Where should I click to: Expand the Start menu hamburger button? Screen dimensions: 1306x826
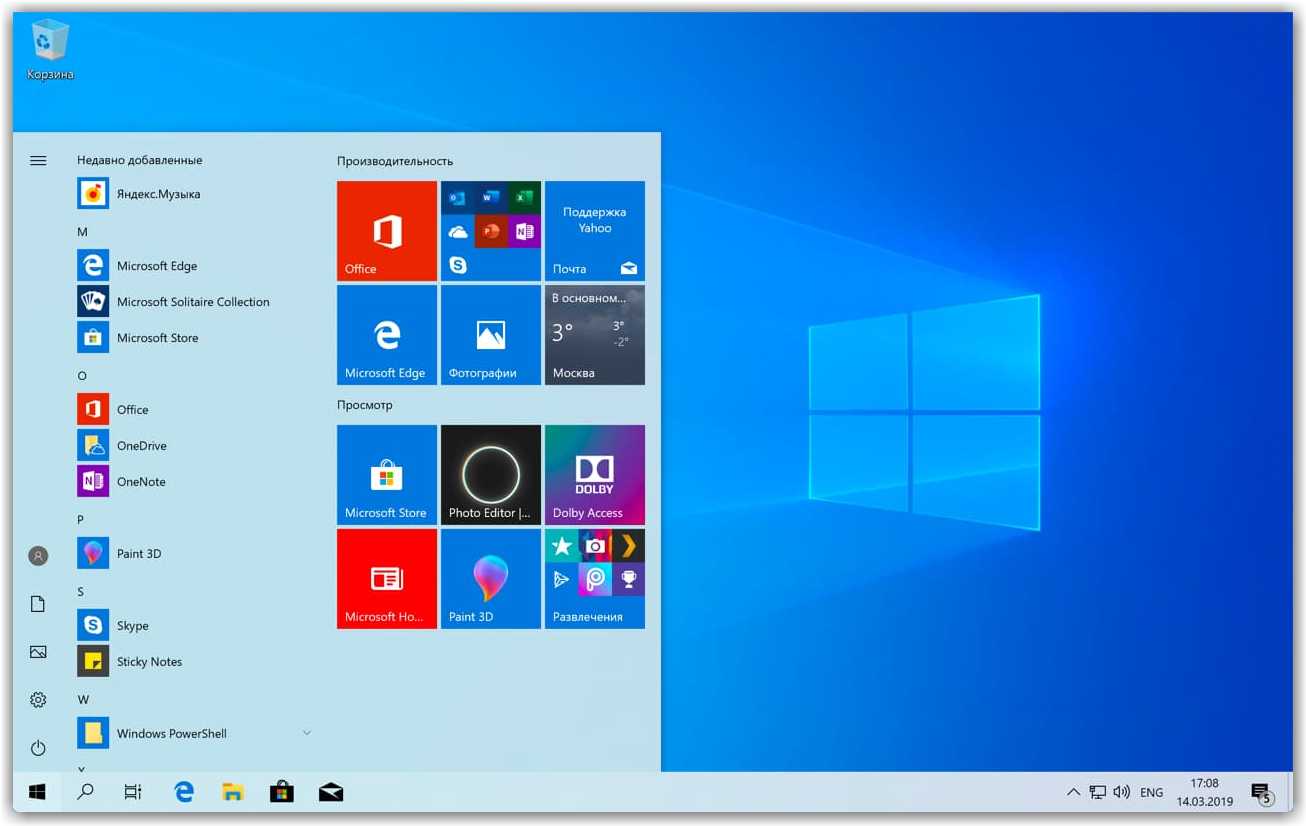(x=38, y=160)
